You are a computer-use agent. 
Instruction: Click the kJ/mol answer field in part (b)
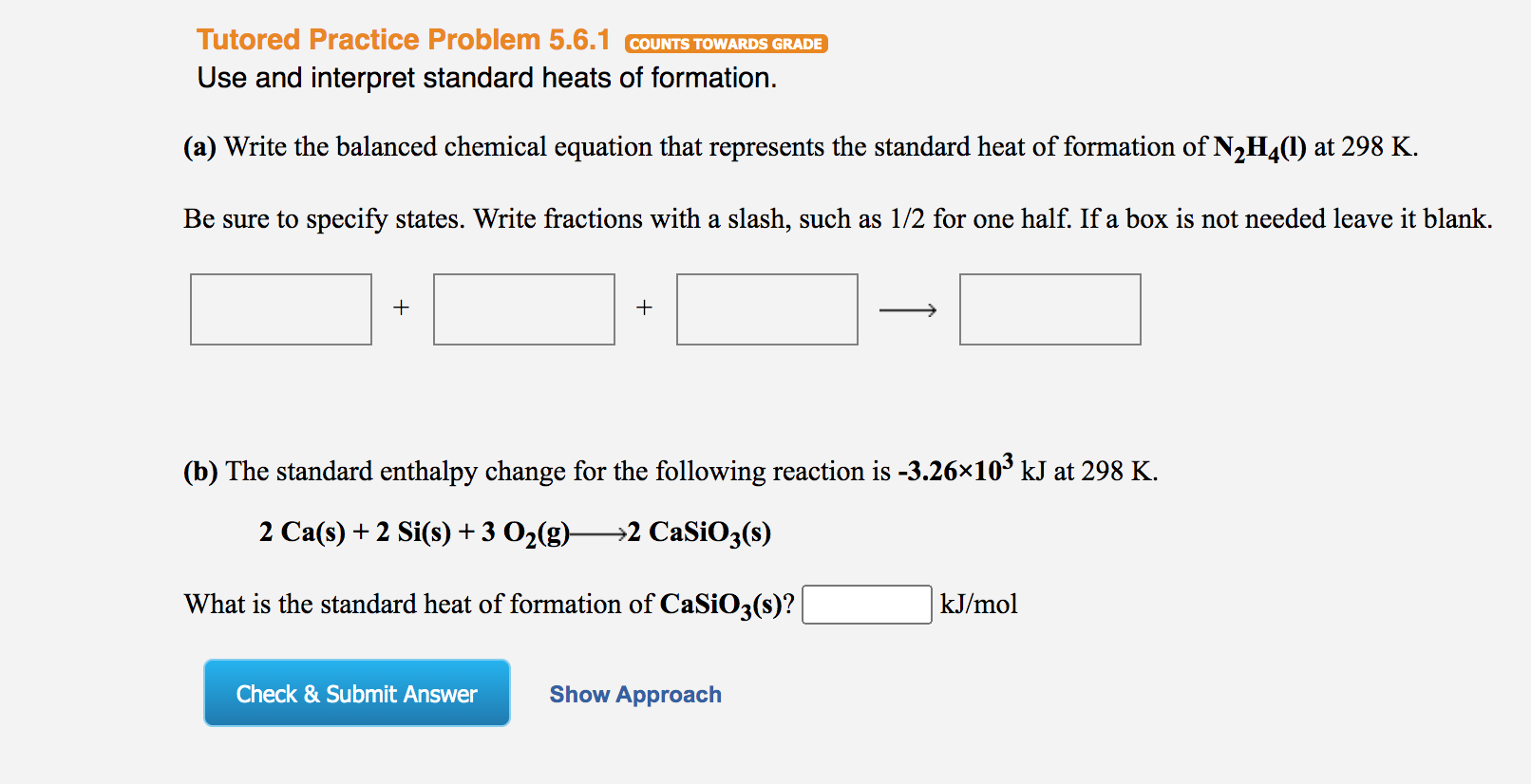point(867,605)
